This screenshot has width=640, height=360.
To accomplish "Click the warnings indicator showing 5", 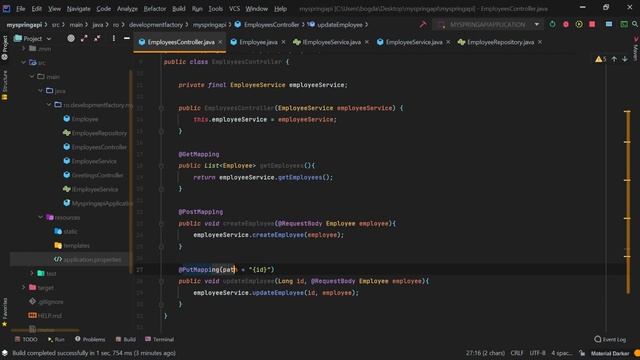I will (601, 59).
